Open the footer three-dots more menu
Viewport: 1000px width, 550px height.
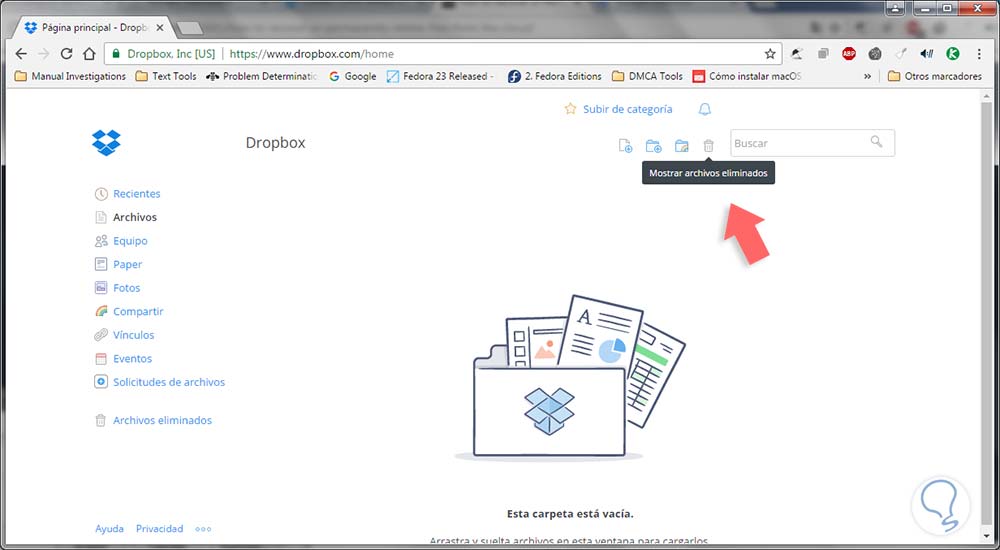[203, 529]
